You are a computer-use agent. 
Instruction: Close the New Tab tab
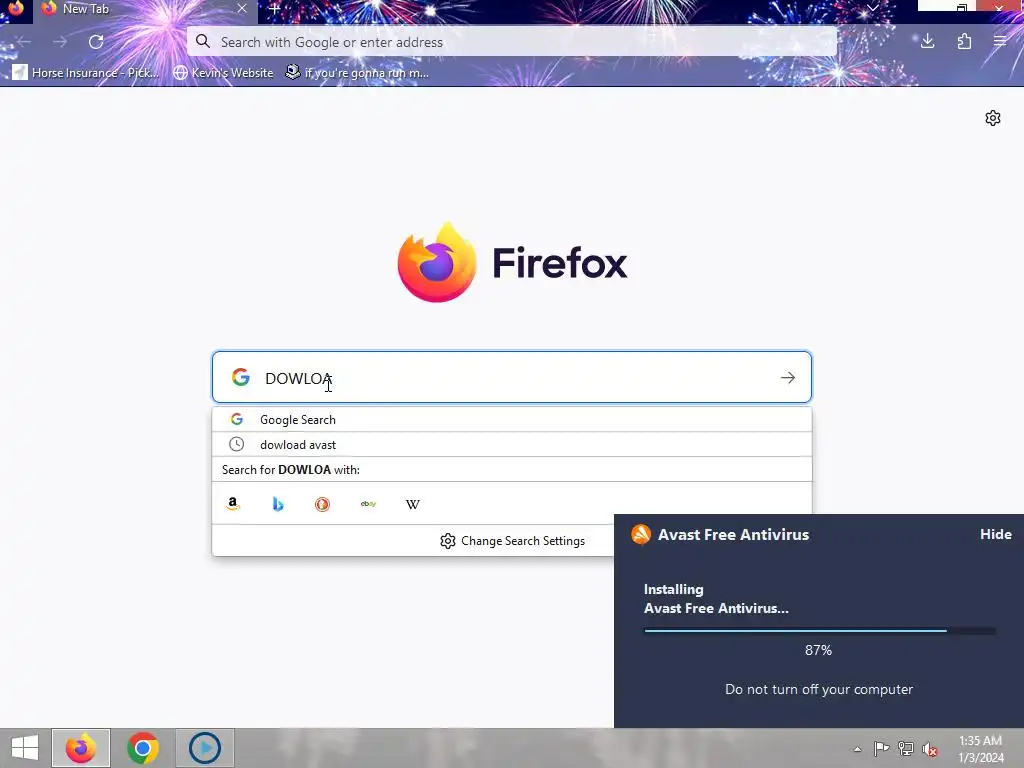[x=242, y=8]
